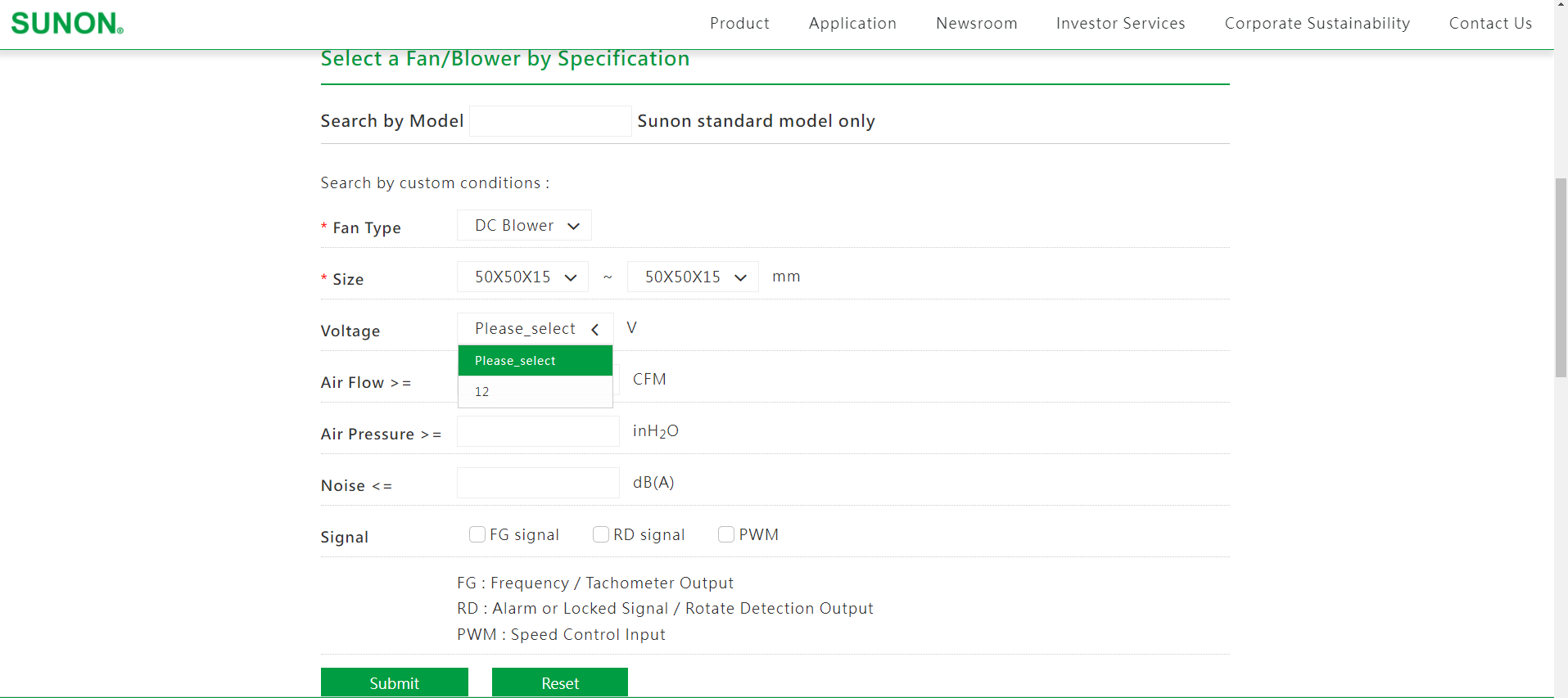Click the Submit button
1568x698 pixels.
[x=394, y=682]
